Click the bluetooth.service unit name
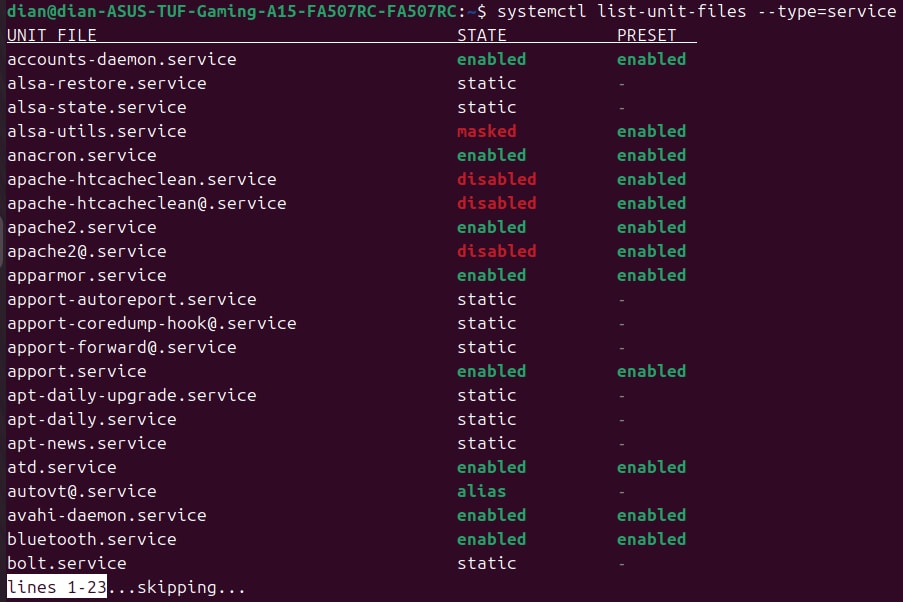The image size is (903, 602). tap(91, 539)
